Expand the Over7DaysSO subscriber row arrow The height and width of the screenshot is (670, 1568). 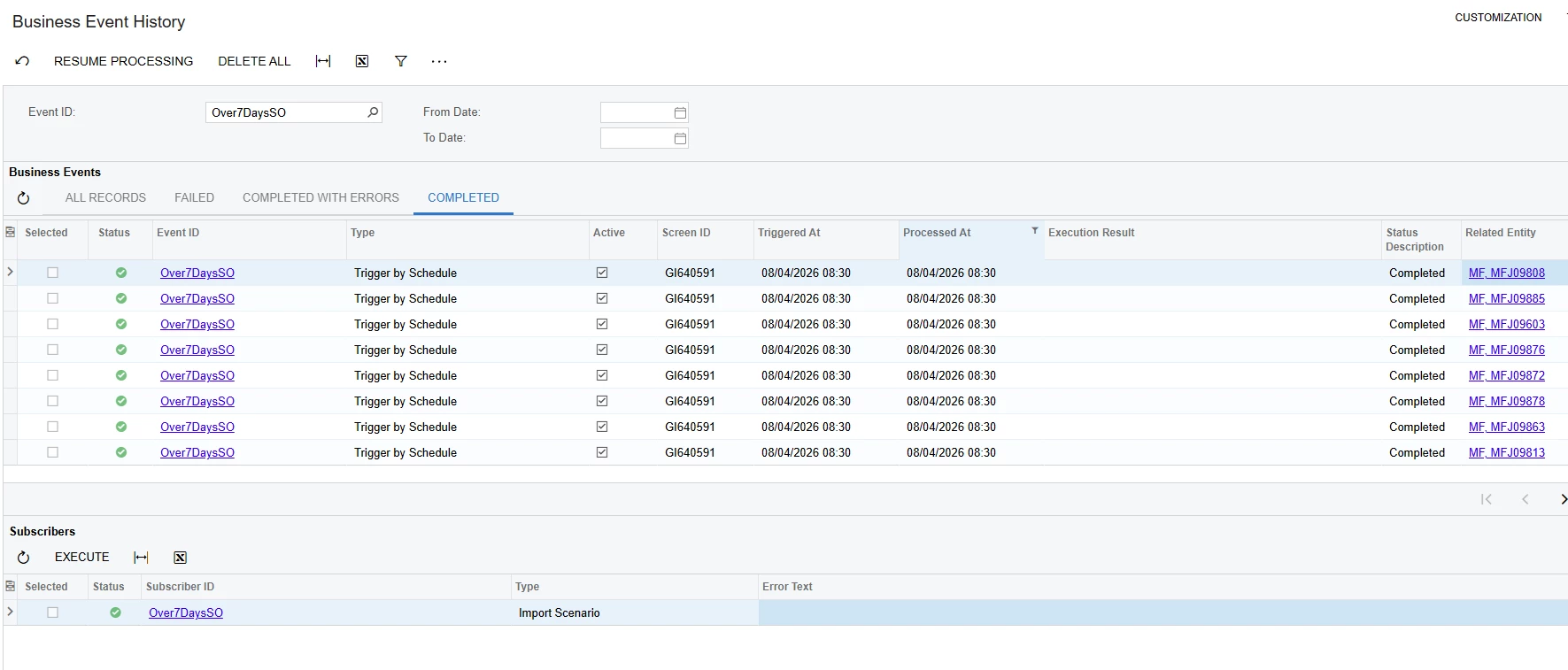(x=10, y=612)
